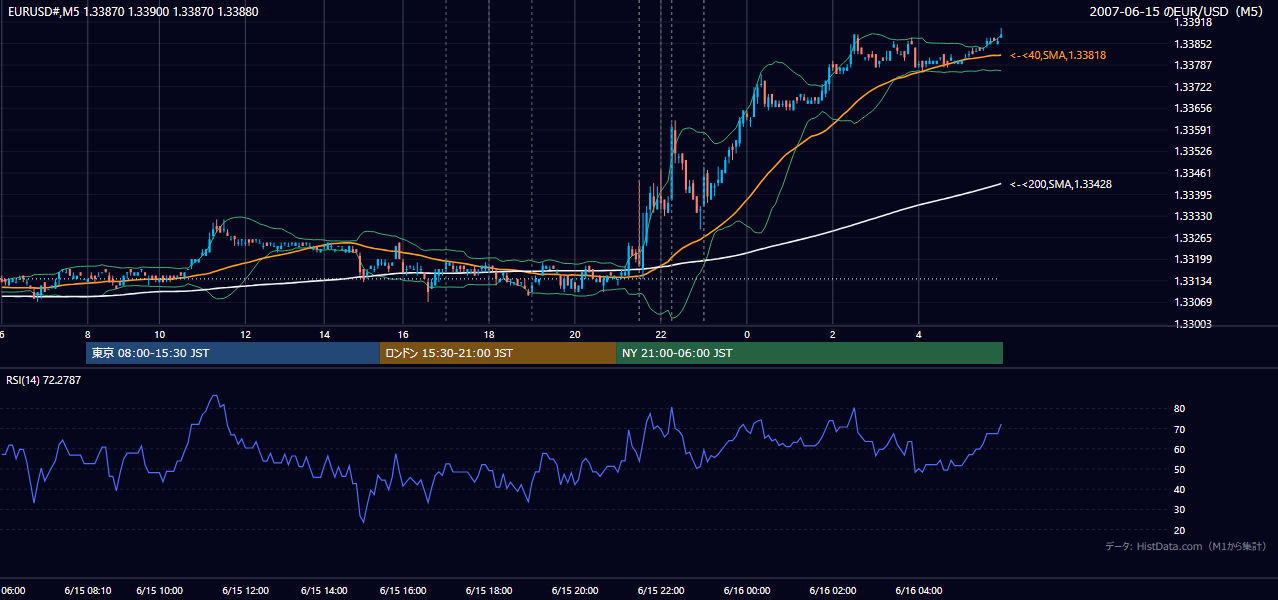Click price axis label 1.33852

1192,44
